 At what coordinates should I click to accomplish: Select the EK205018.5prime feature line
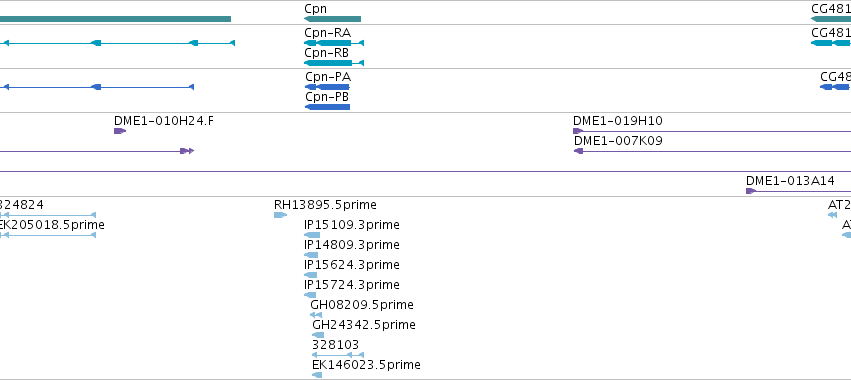[48, 235]
